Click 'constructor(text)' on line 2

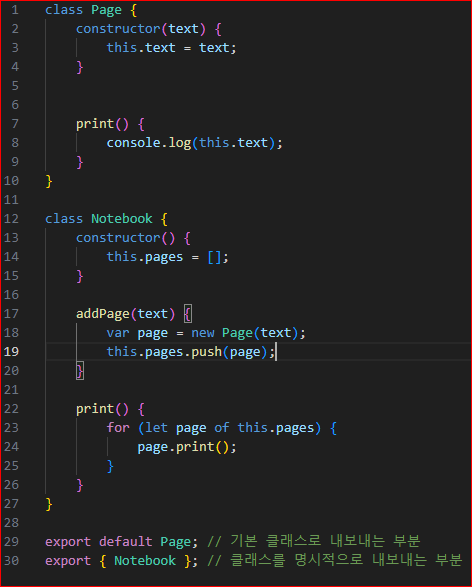141,29
